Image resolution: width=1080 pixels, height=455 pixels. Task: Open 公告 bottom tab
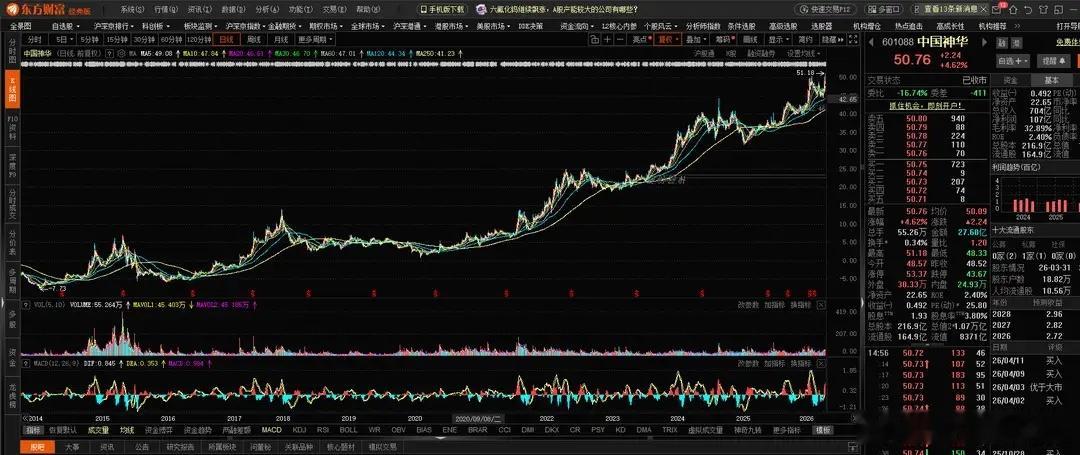tap(142, 447)
